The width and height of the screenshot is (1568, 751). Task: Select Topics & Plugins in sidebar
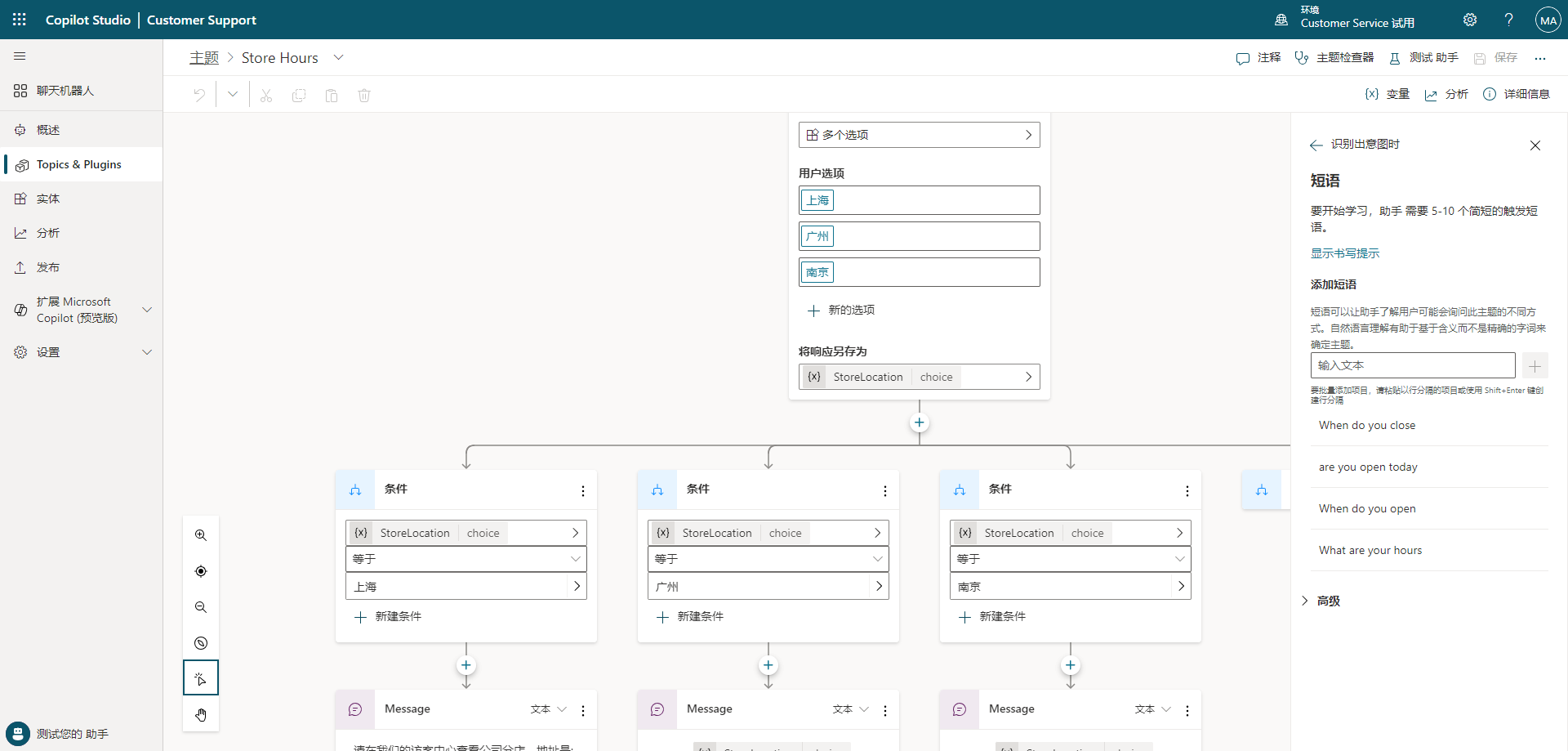(82, 164)
